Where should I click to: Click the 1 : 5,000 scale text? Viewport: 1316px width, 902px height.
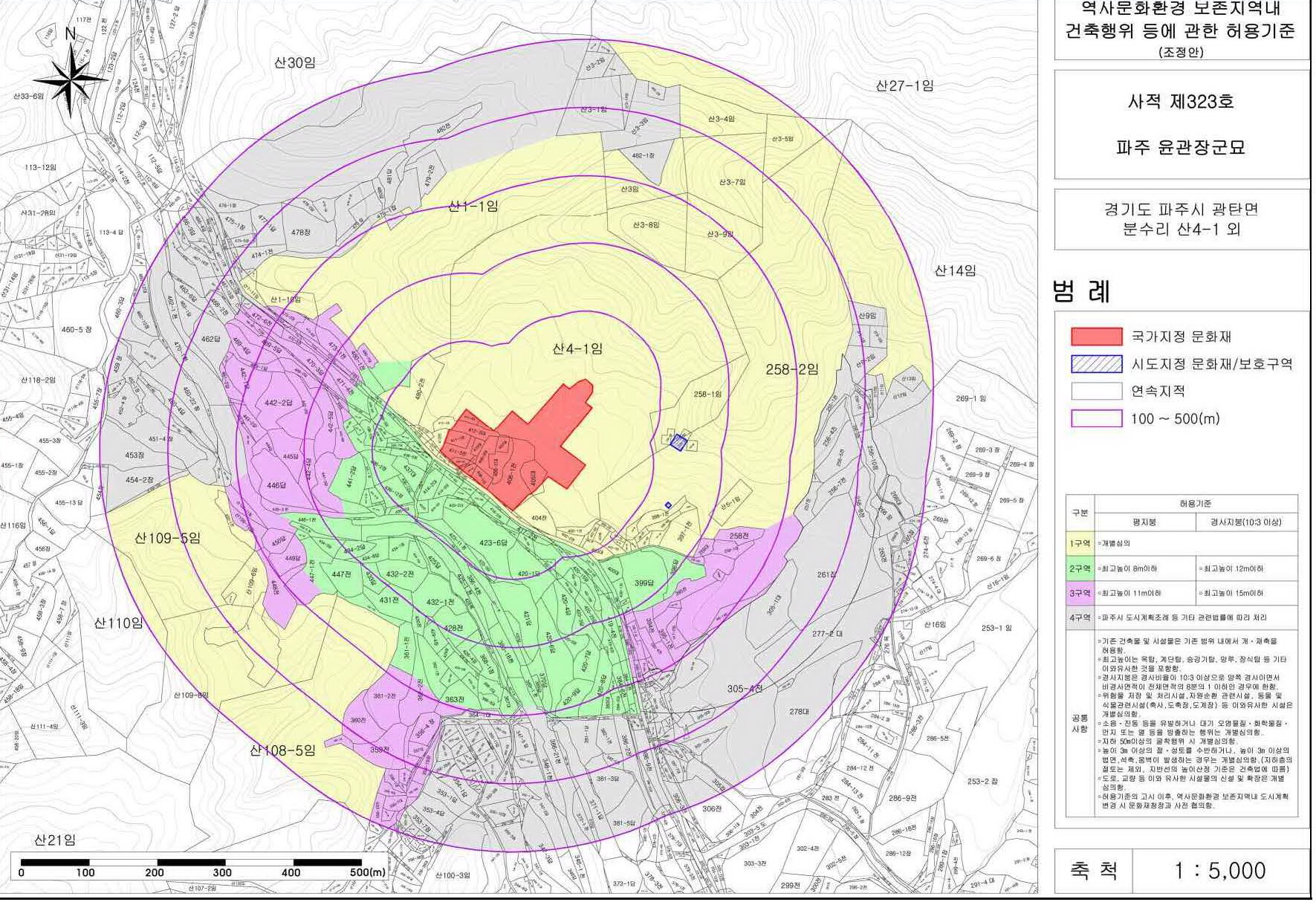tap(1219, 871)
